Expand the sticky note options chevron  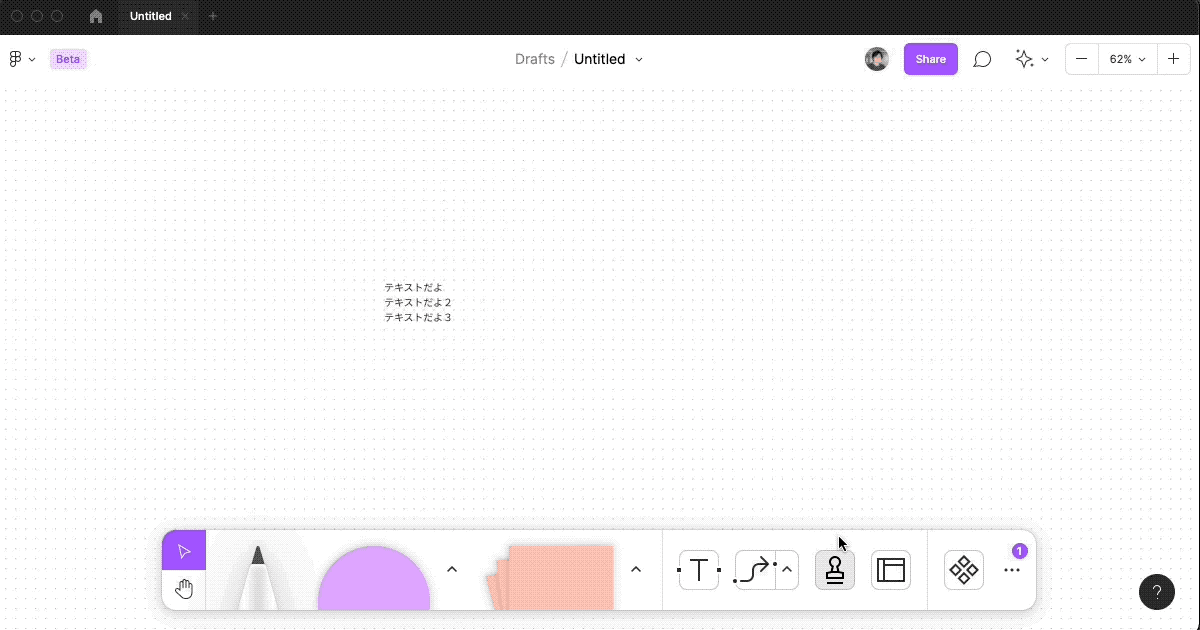[x=635, y=569]
